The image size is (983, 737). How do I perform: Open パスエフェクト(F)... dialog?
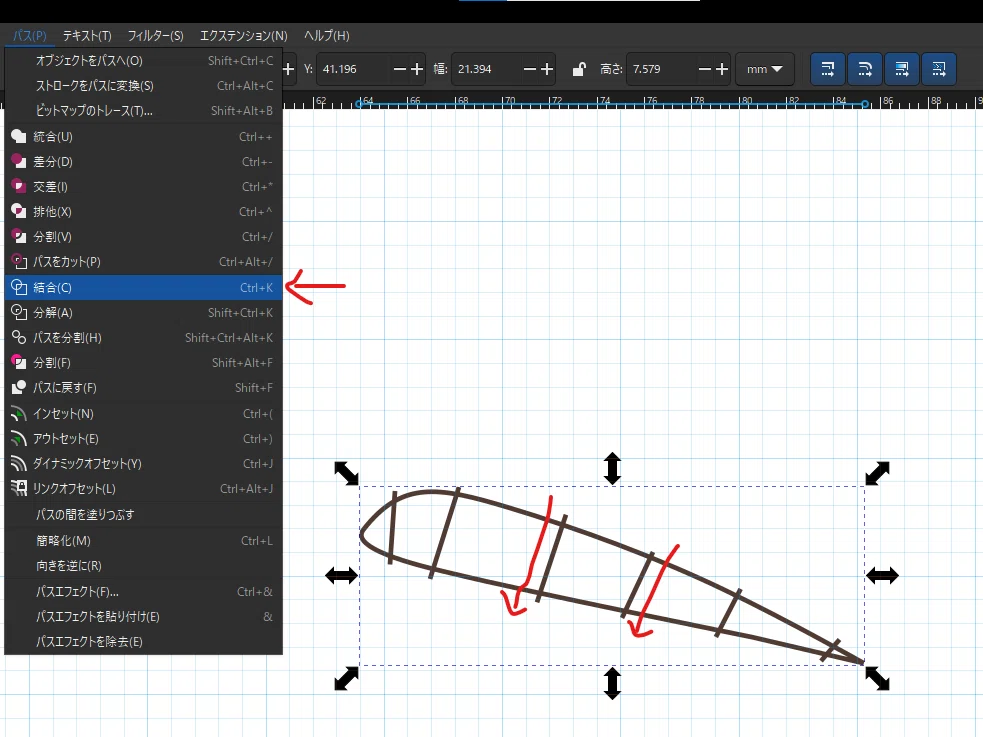tap(144, 592)
